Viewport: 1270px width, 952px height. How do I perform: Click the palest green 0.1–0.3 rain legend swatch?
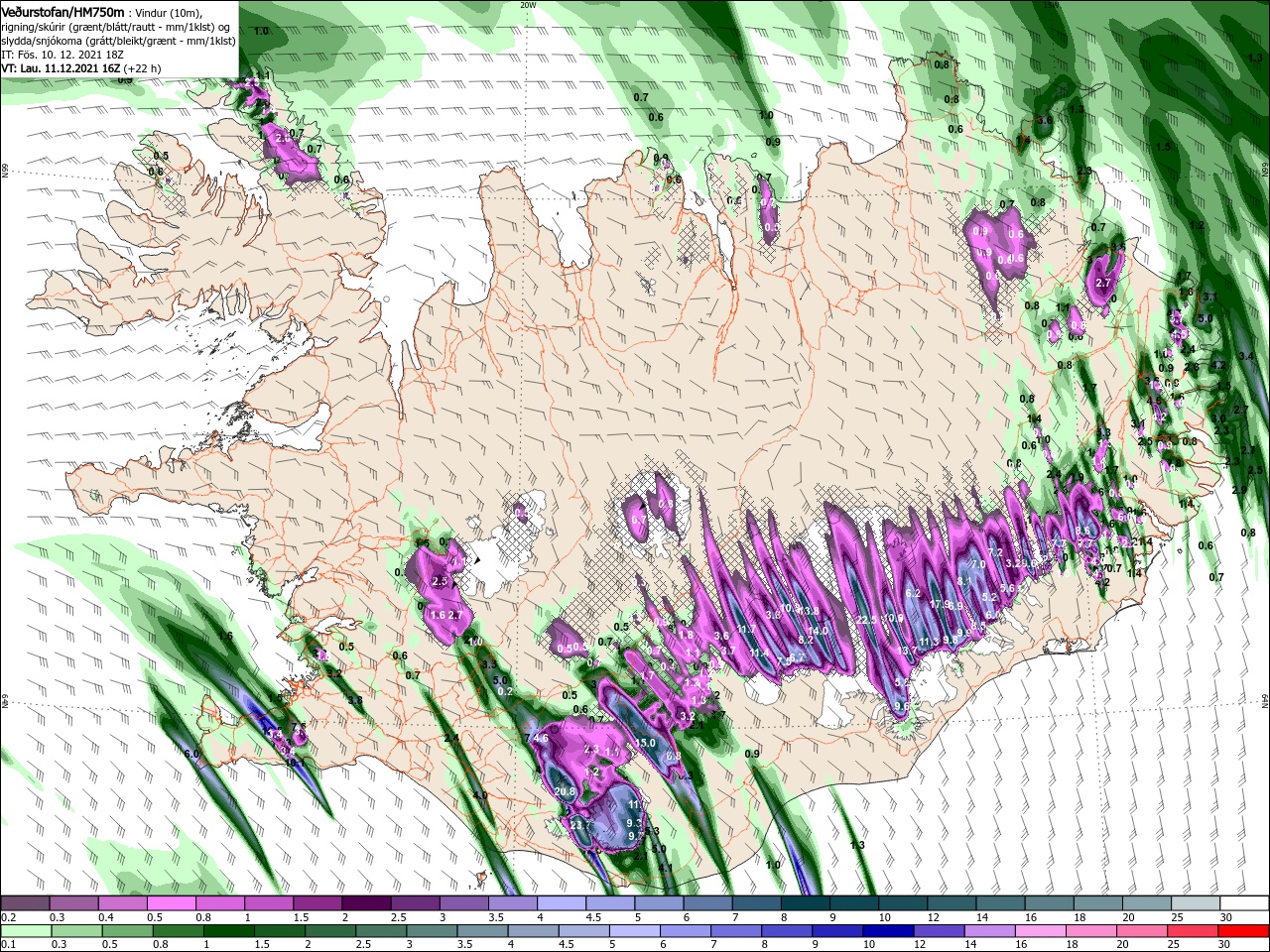[26, 931]
